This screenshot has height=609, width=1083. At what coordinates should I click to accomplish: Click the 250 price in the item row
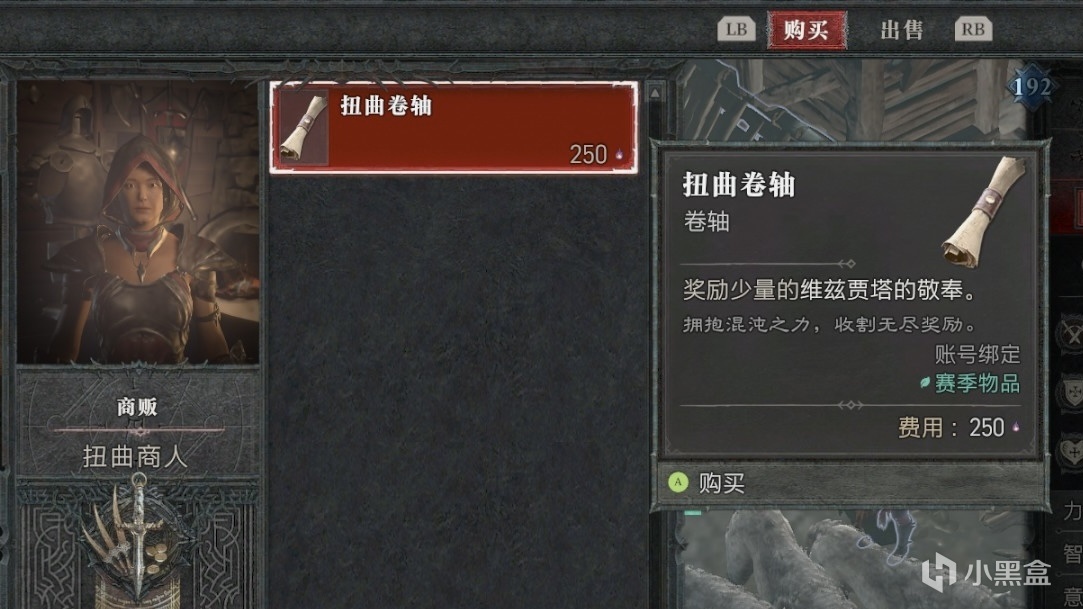(588, 154)
